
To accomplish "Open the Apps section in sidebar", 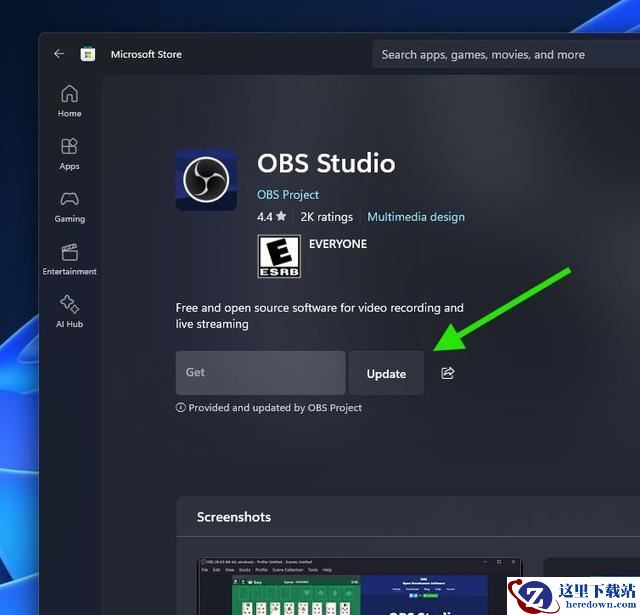I will point(69,154).
